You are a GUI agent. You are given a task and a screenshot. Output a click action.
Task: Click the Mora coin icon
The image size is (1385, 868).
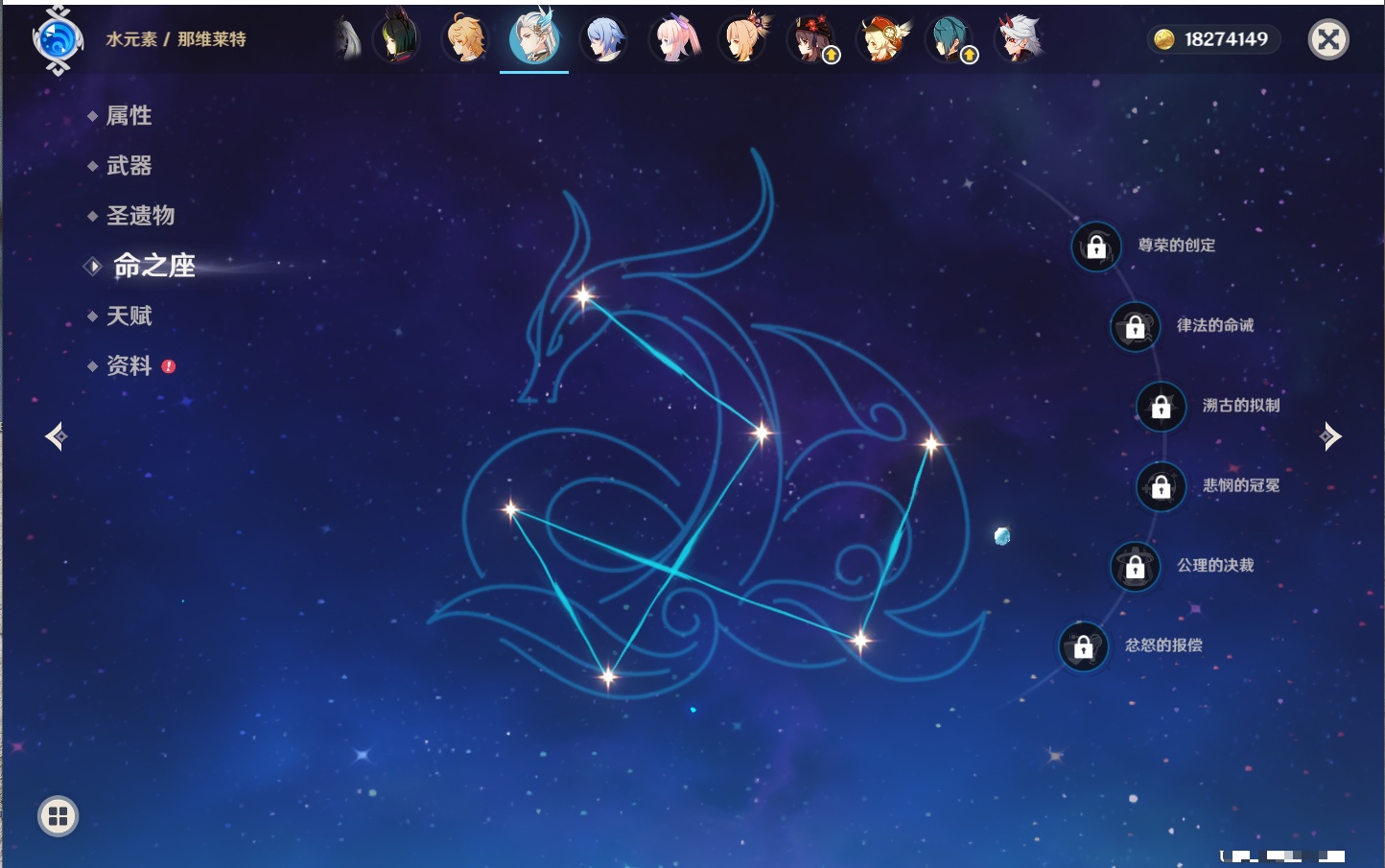(1163, 39)
